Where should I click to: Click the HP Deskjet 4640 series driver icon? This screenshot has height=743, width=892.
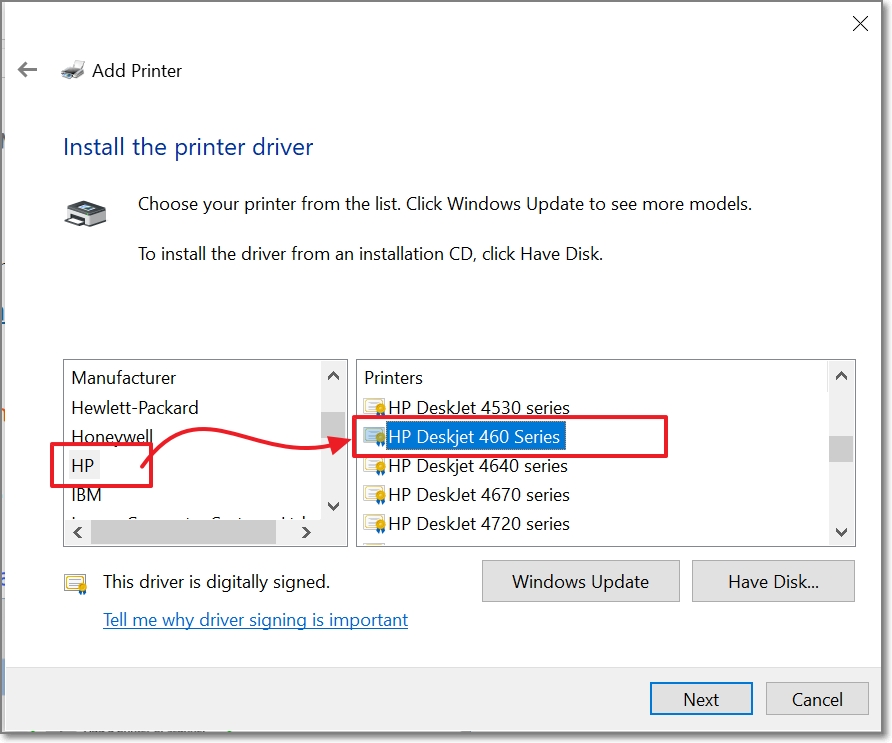(374, 465)
